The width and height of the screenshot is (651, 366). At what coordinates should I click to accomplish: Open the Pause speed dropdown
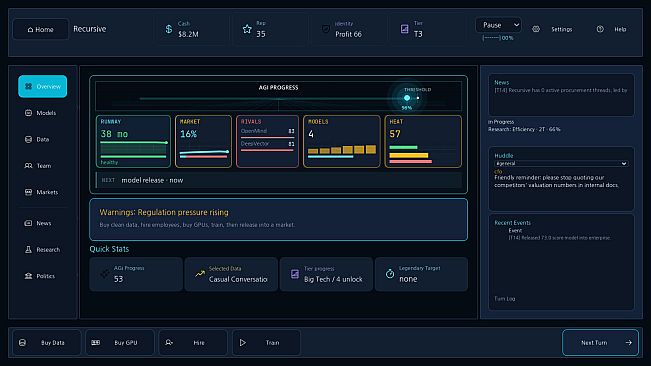click(498, 25)
